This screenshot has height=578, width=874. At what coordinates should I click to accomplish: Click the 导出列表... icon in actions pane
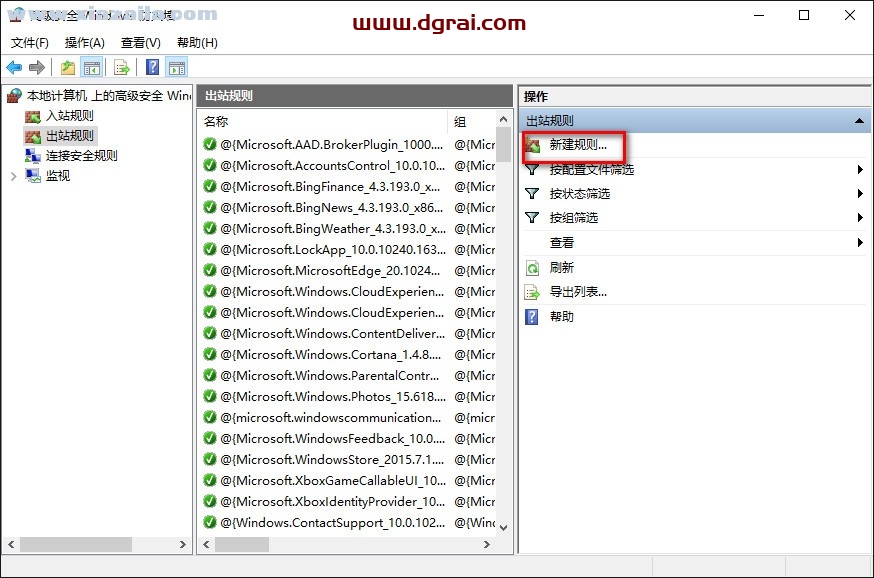click(532, 292)
